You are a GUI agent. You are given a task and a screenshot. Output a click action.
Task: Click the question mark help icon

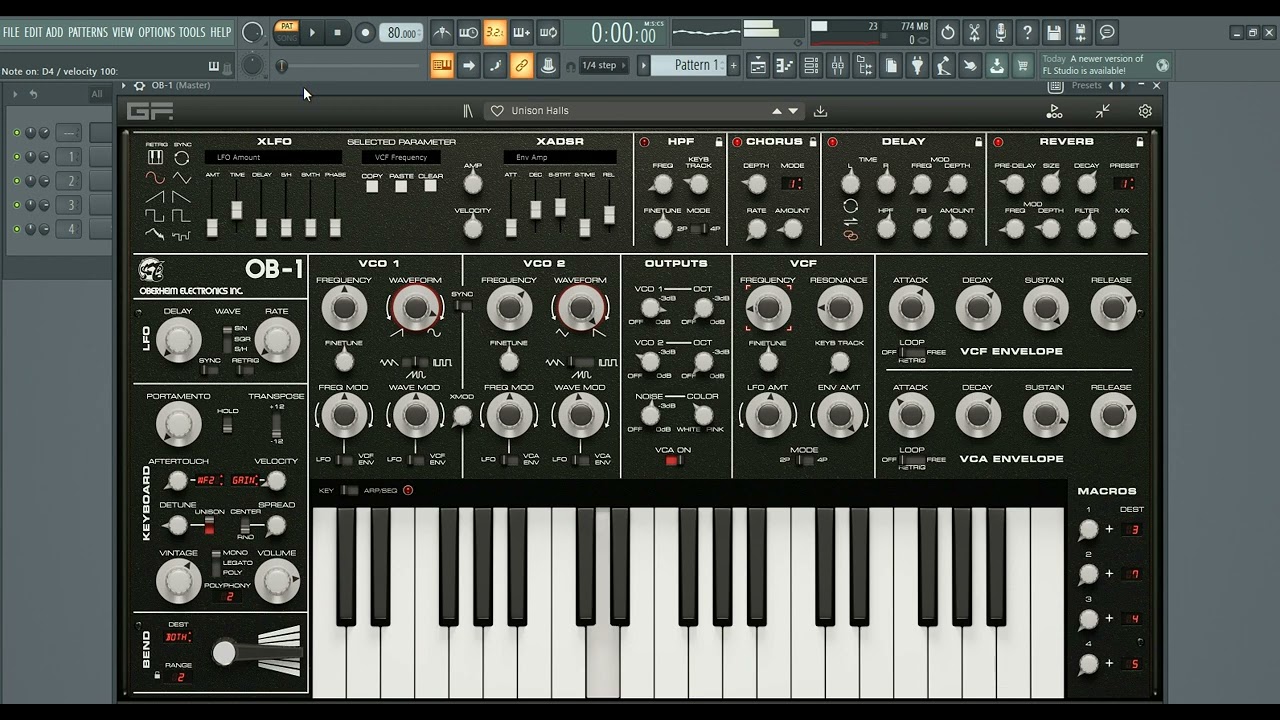pyautogui.click(x=1027, y=33)
